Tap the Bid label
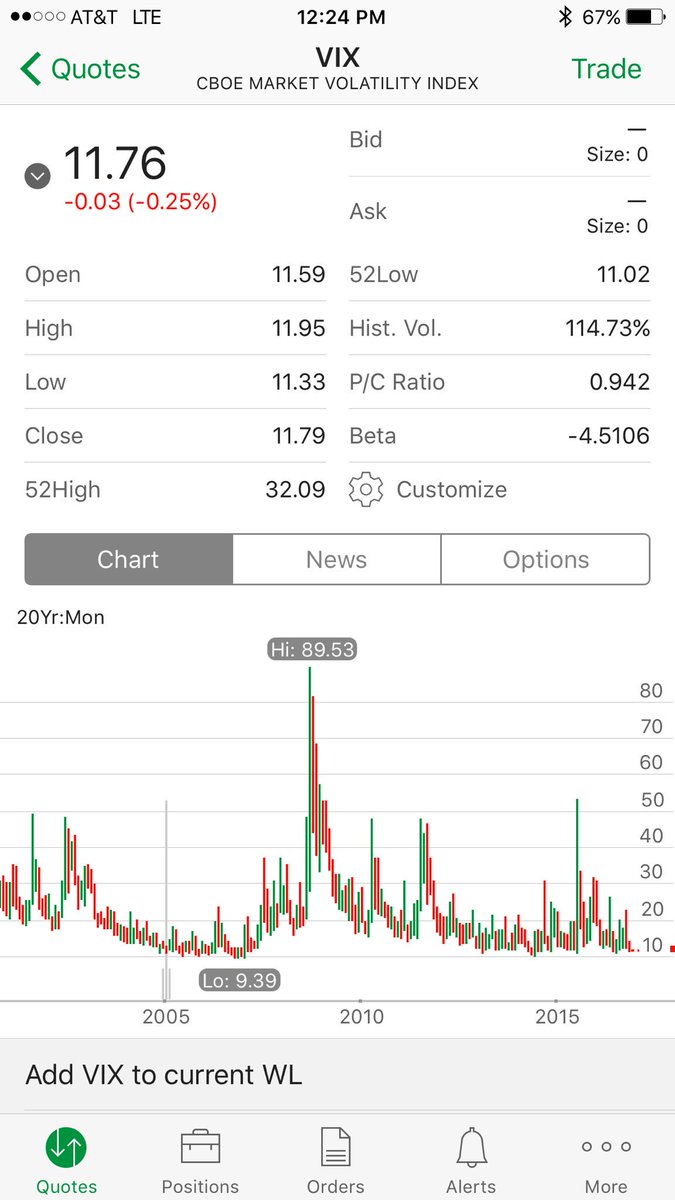Image resolution: width=675 pixels, height=1200 pixels. pyautogui.click(x=365, y=140)
